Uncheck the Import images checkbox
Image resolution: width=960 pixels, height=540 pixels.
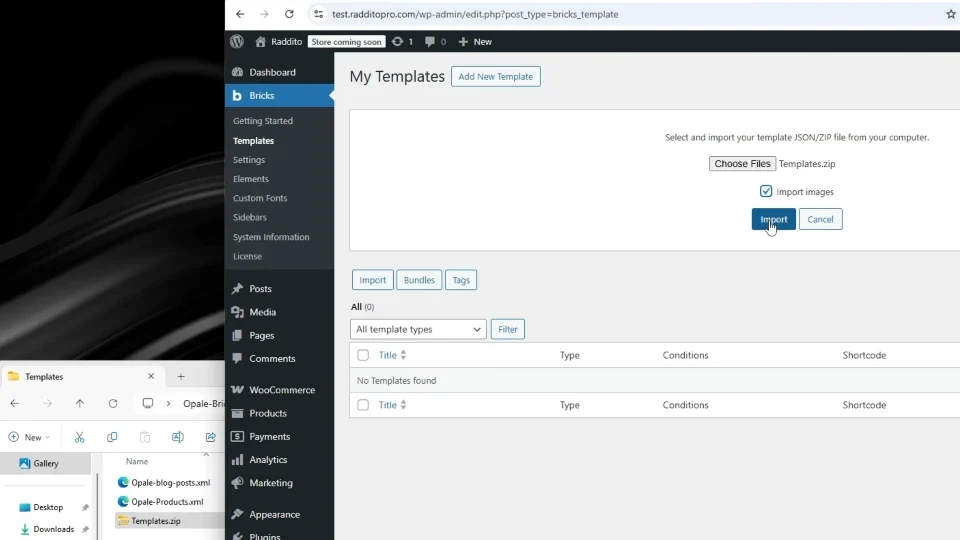[765, 192]
